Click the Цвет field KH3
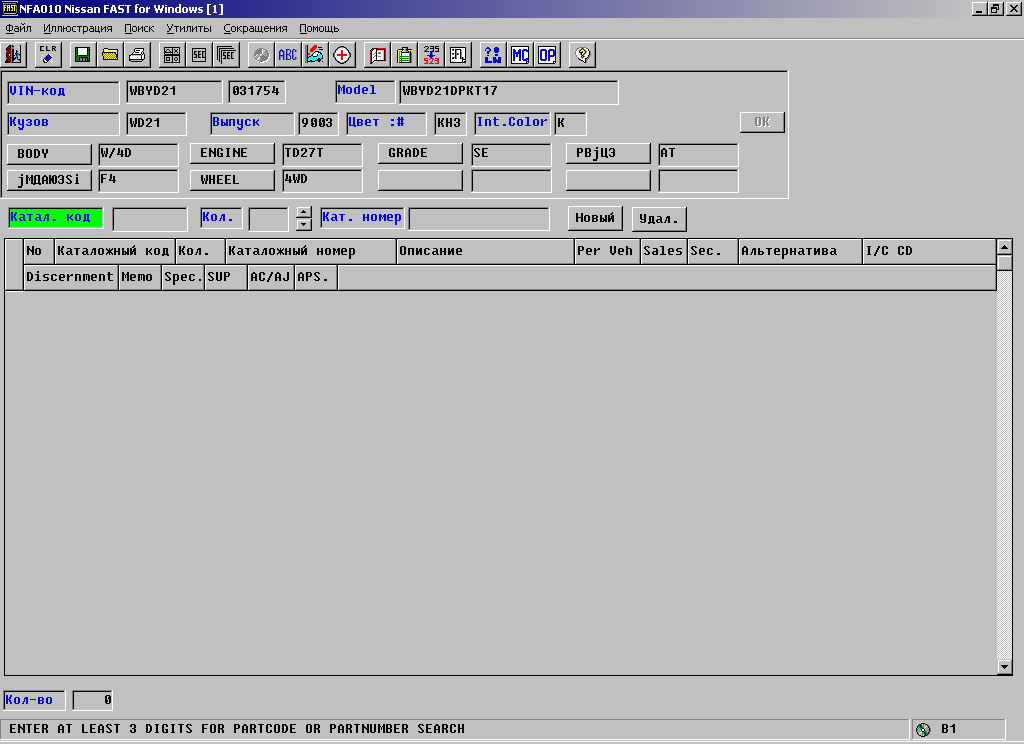This screenshot has width=1024, height=744. coord(450,123)
